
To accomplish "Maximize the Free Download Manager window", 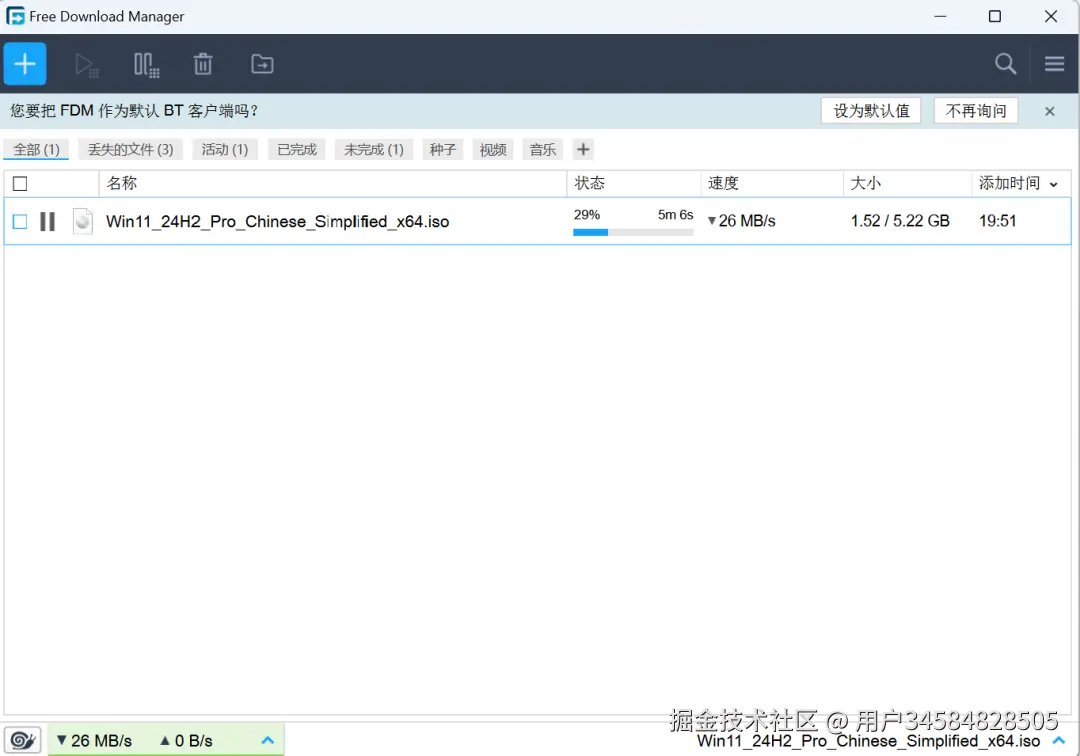I will pos(995,16).
